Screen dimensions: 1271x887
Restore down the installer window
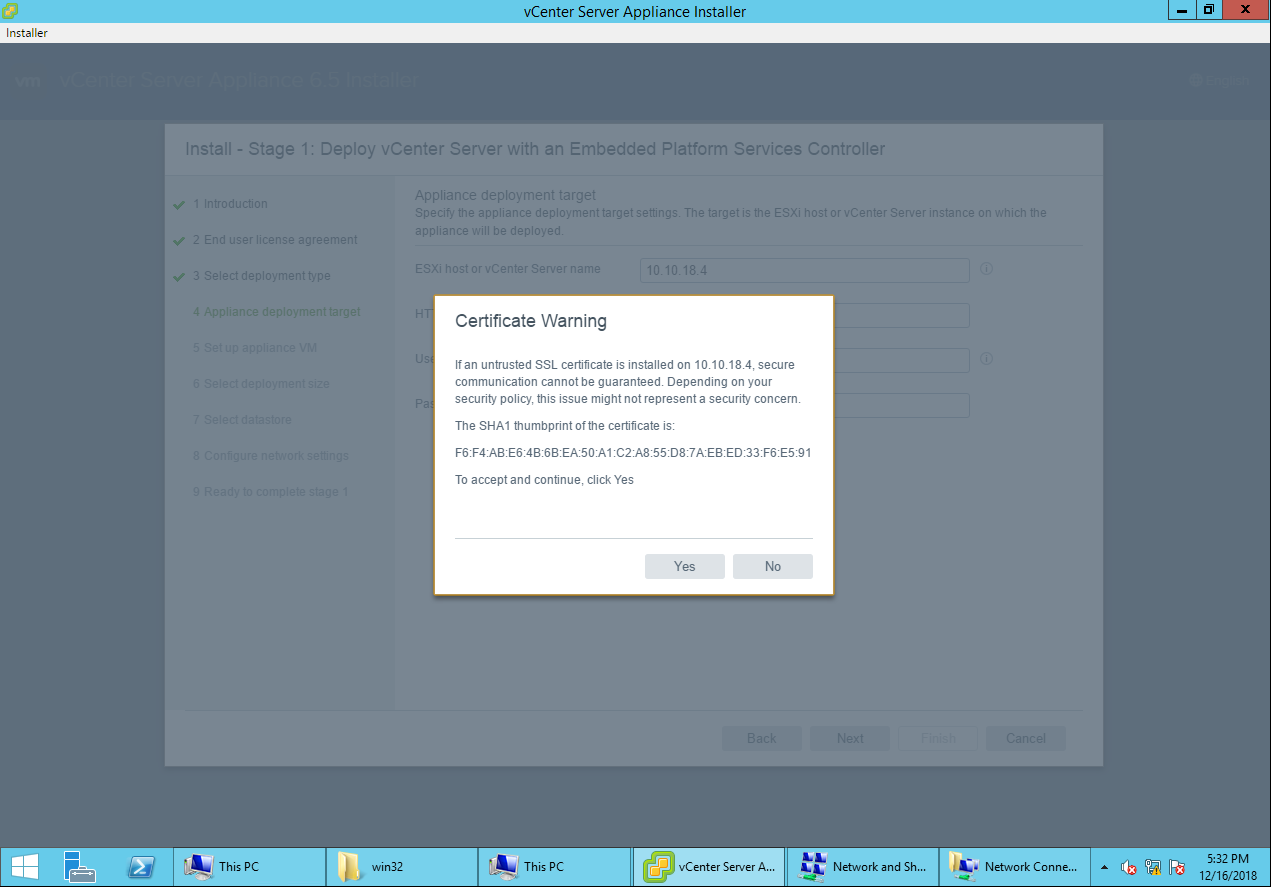click(1208, 9)
